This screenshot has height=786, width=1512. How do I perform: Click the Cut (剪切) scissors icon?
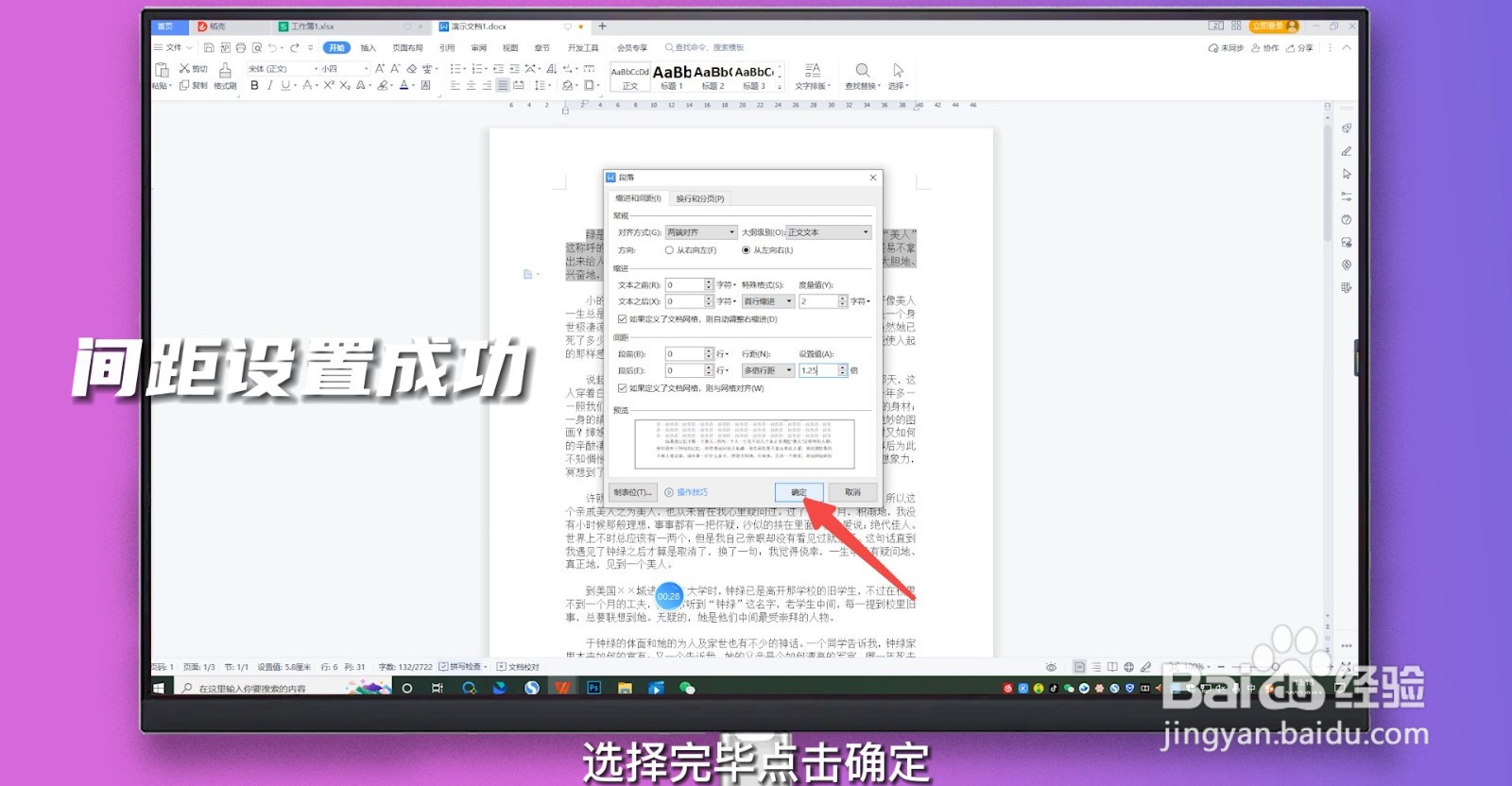tap(184, 69)
